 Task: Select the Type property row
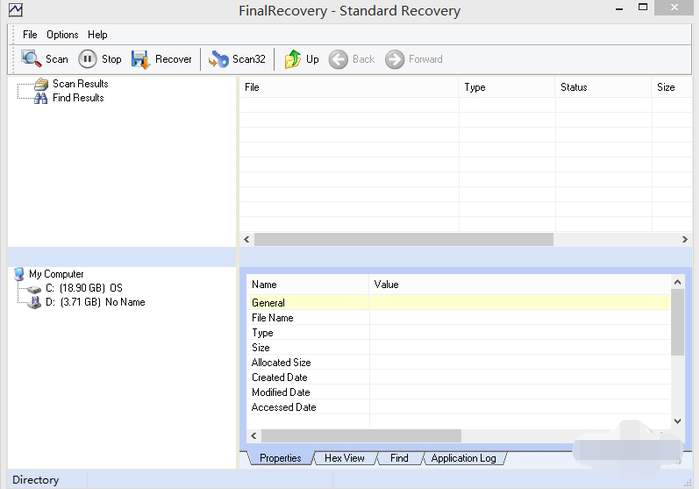pyautogui.click(x=458, y=333)
